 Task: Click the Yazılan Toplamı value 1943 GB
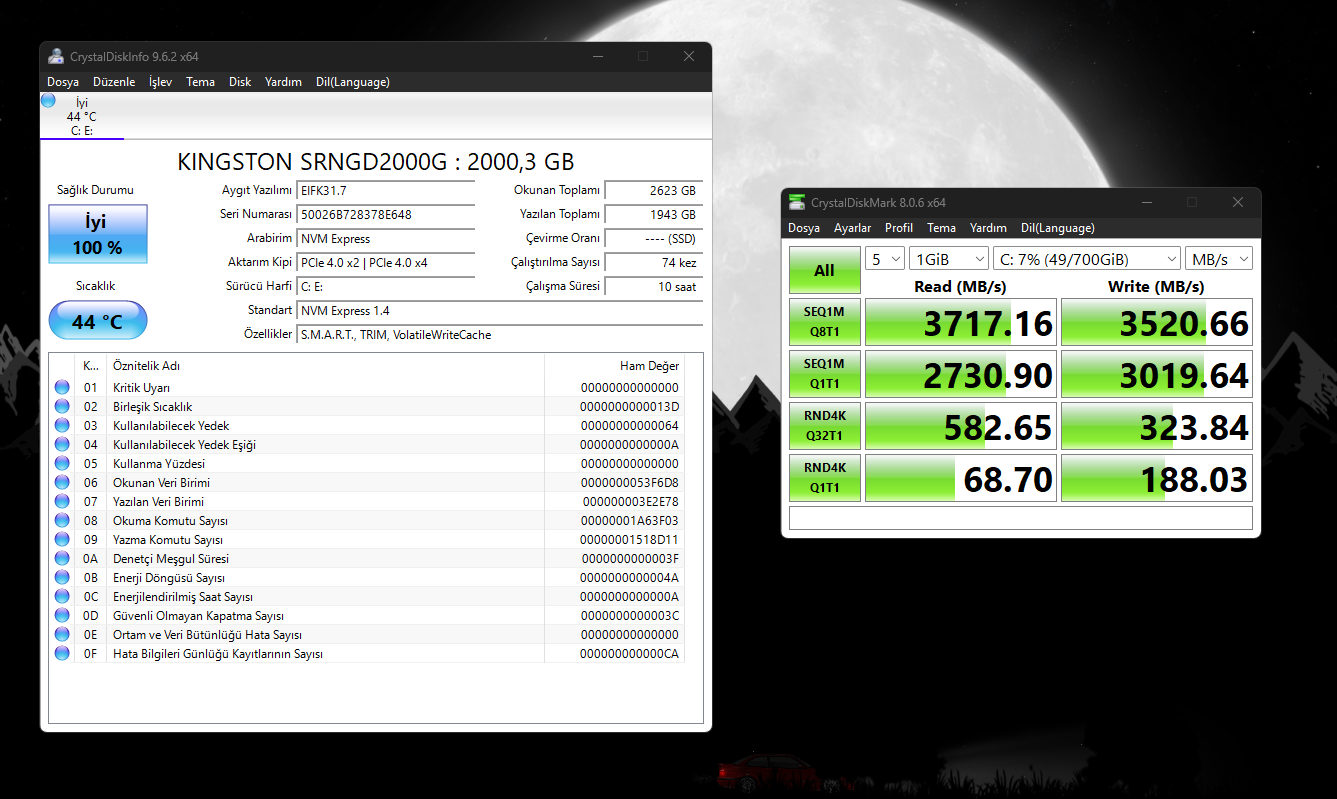point(653,214)
